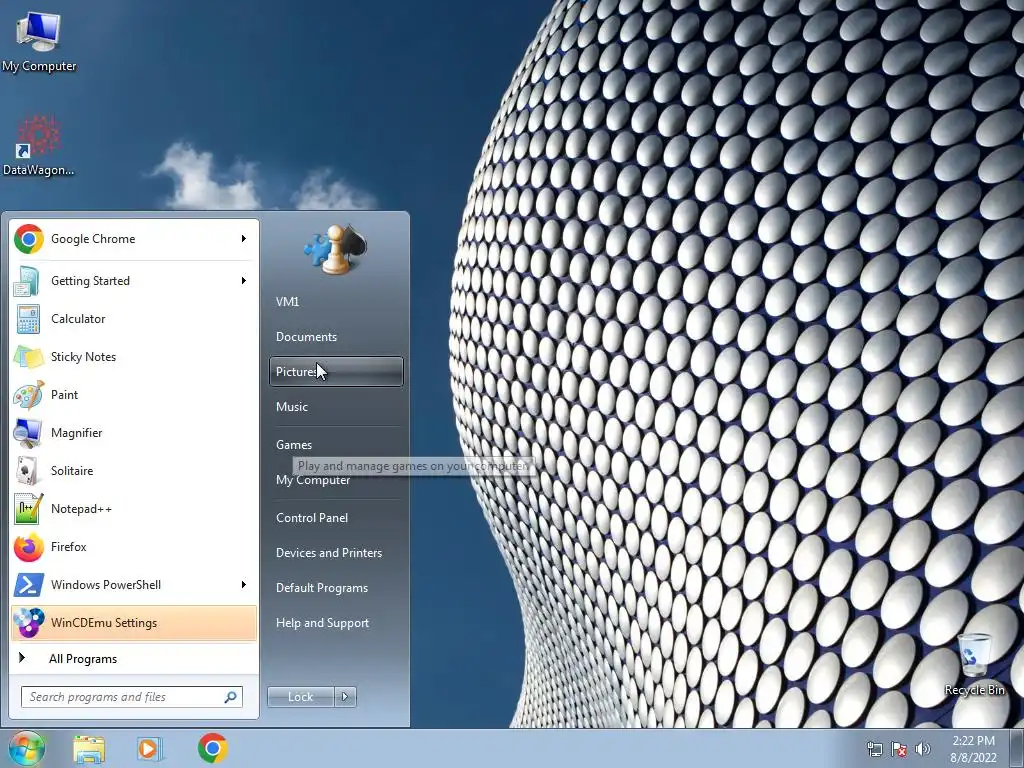Start Paint from the program list
The width and height of the screenshot is (1024, 768).
click(133, 394)
